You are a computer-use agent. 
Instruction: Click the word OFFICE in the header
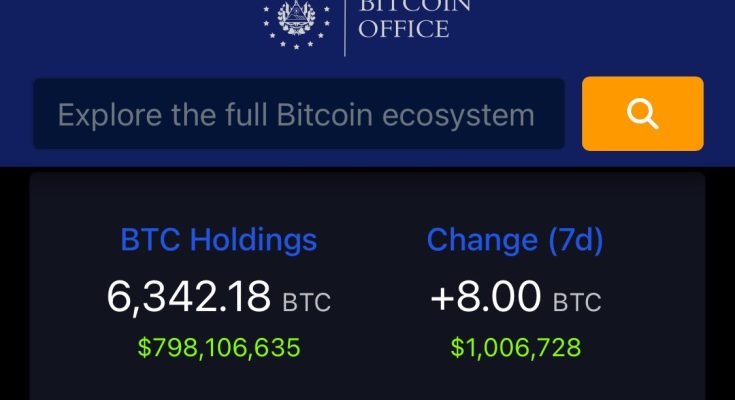[403, 29]
